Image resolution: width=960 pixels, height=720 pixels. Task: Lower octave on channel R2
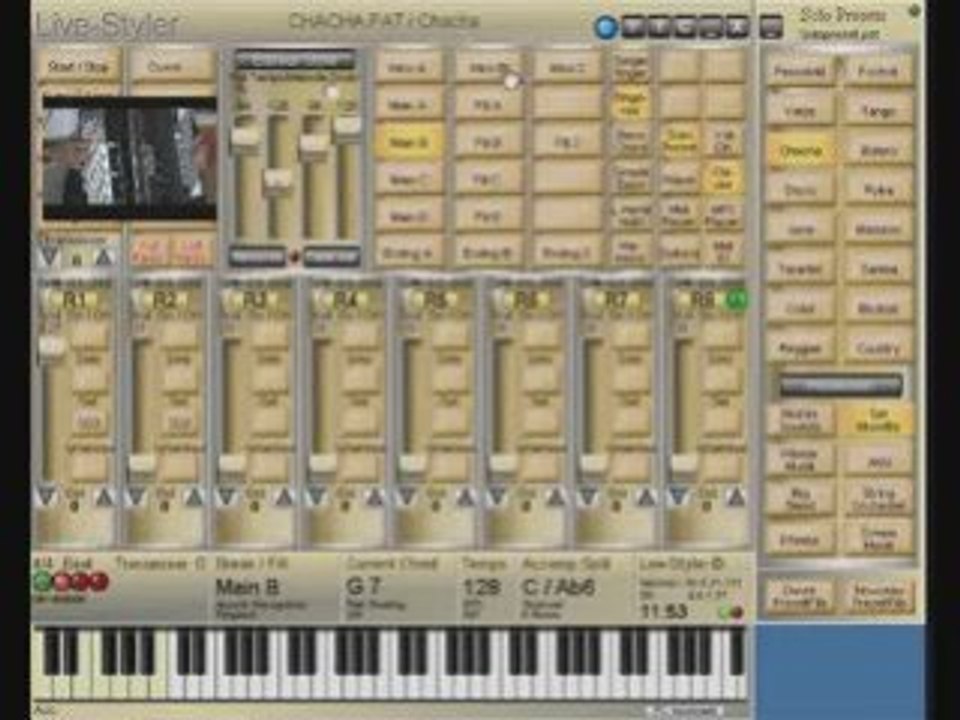(135, 496)
